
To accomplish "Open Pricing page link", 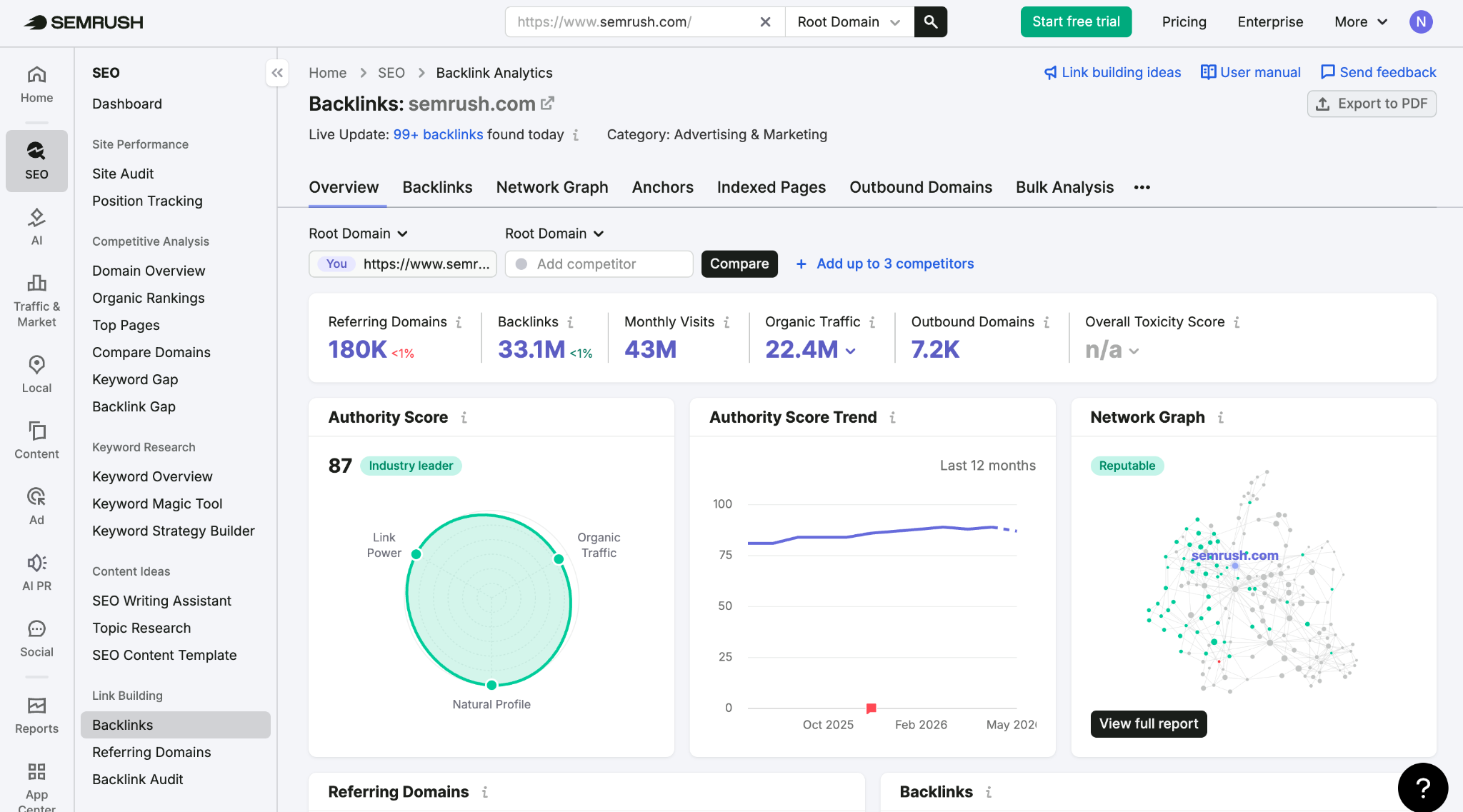I will click(1184, 22).
